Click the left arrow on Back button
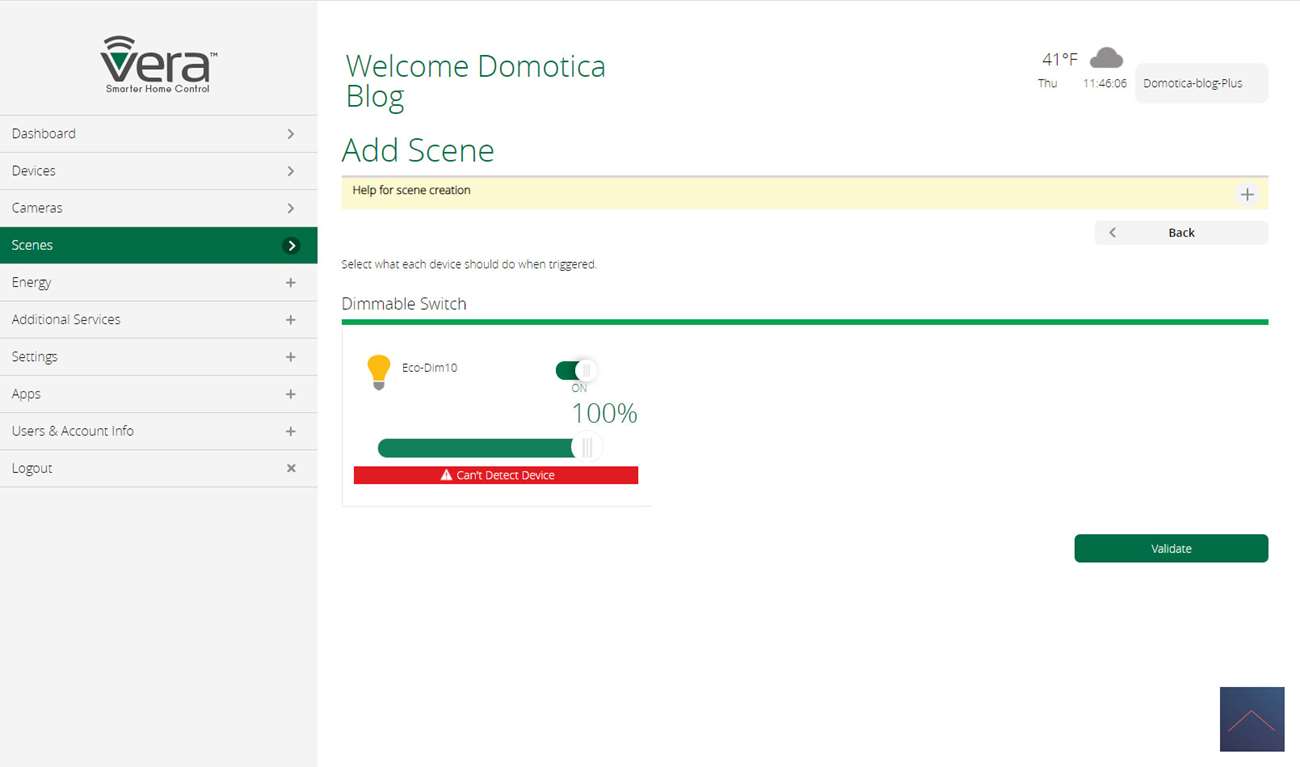 click(1112, 232)
